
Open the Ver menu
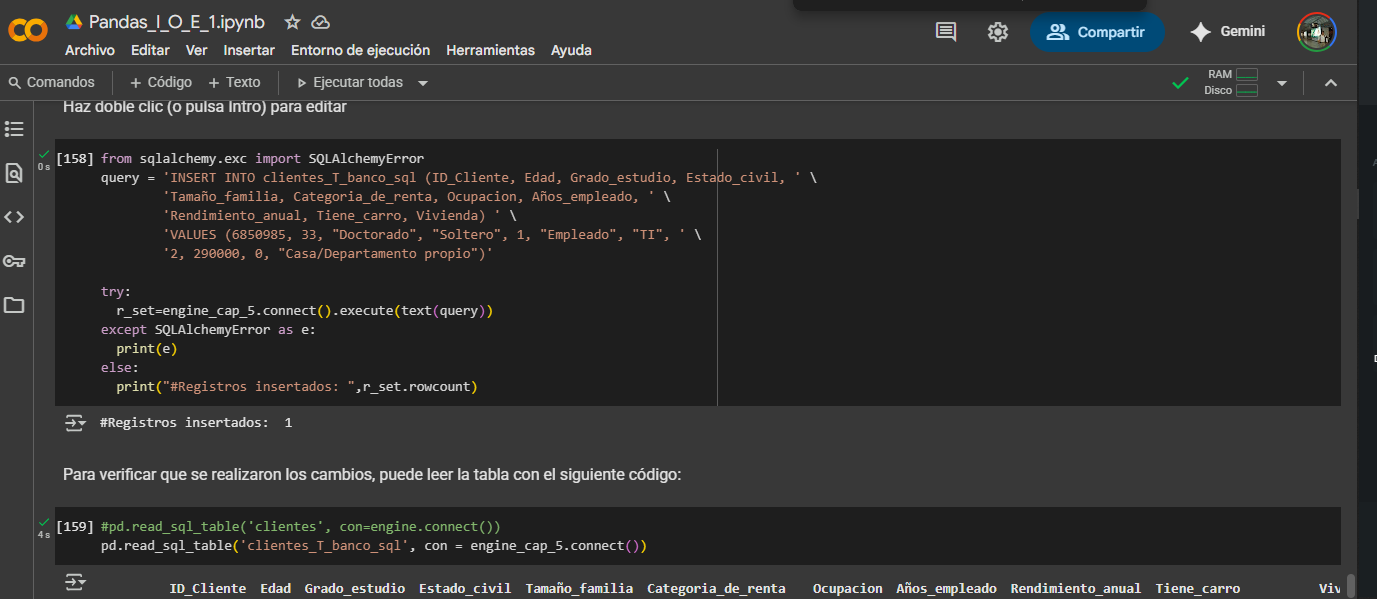[197, 50]
